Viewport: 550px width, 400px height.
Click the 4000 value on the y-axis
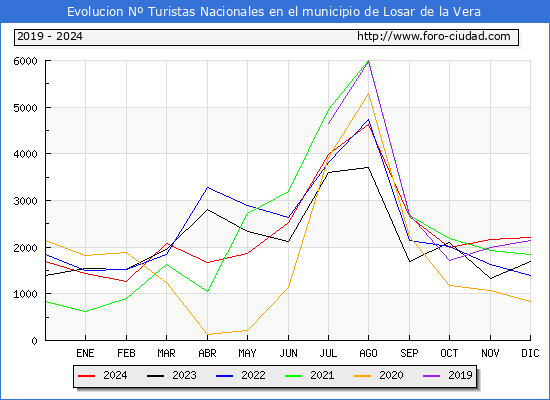[x=25, y=154]
